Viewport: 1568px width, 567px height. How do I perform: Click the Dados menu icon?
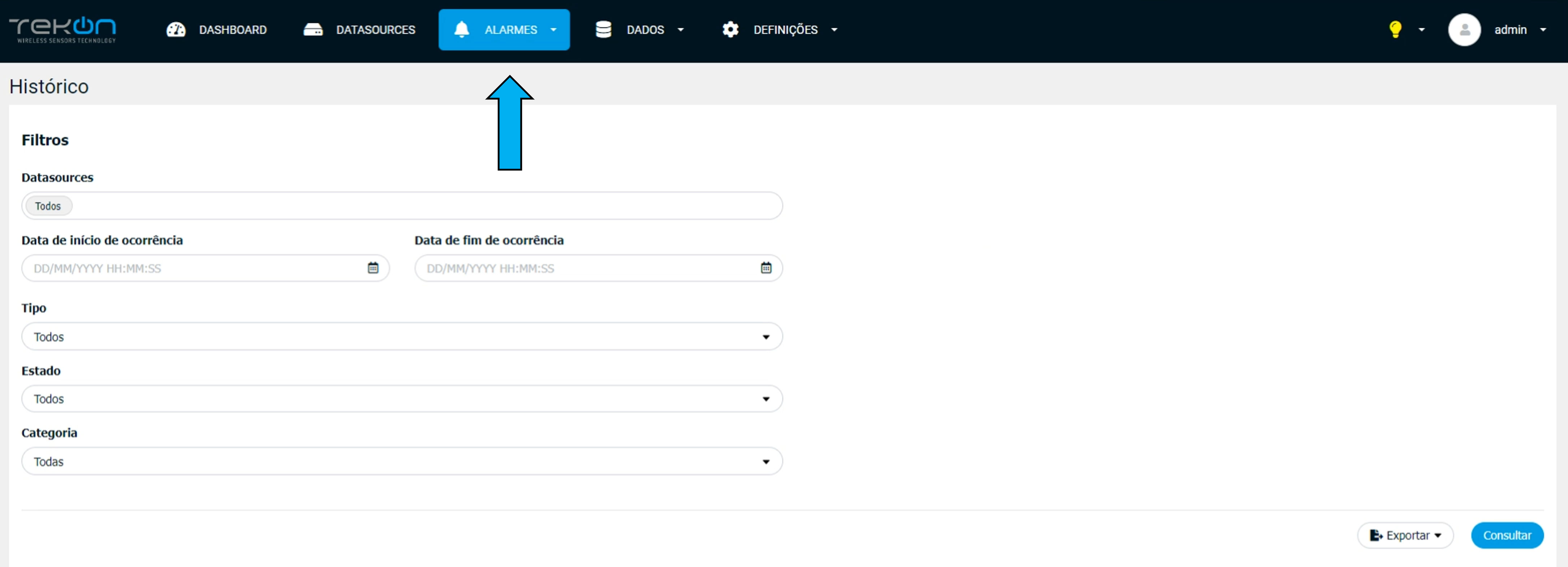click(x=601, y=29)
